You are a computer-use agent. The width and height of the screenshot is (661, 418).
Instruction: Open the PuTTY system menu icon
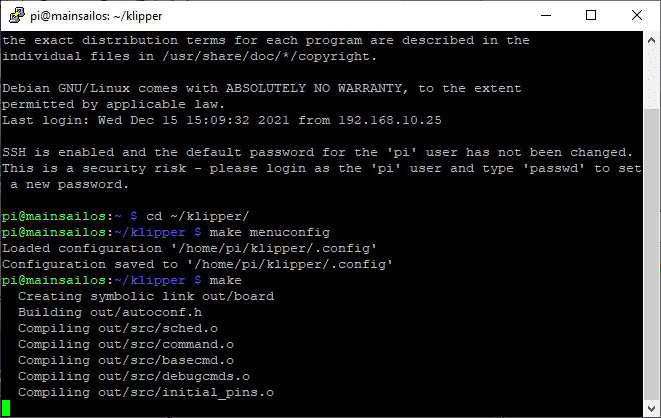[x=16, y=16]
